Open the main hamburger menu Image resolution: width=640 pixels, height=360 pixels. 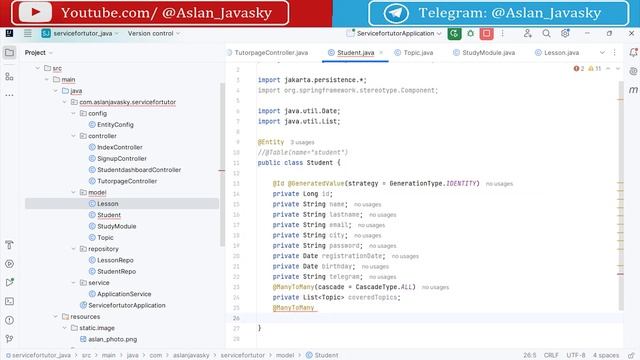point(28,33)
